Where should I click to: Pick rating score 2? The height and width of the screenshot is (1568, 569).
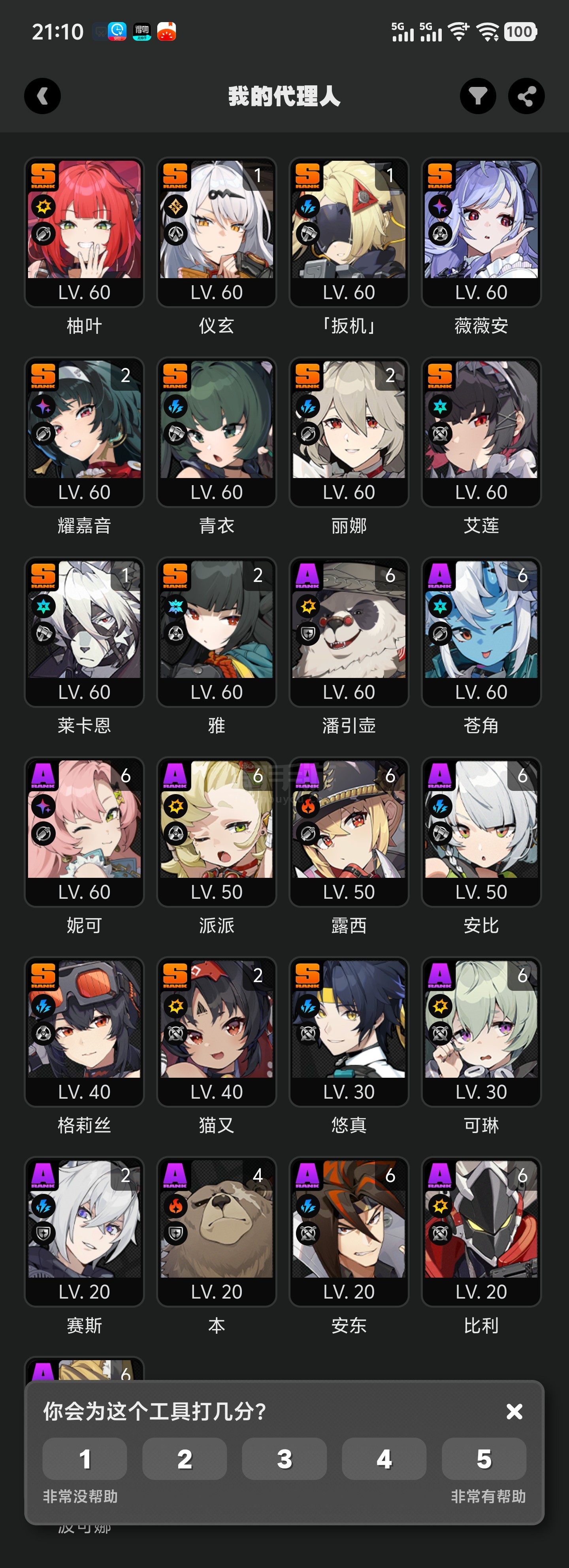click(185, 1459)
